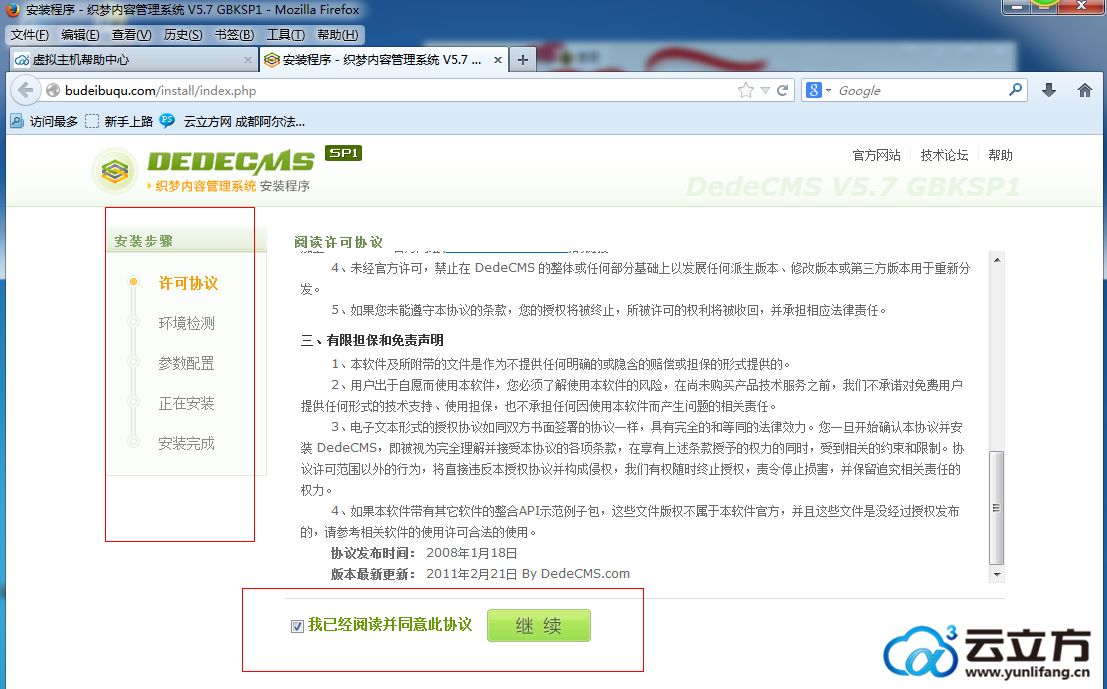Select the 安装程序 织梦内容管理系统 tab
Viewport: 1107px width, 689px height.
[x=384, y=60]
